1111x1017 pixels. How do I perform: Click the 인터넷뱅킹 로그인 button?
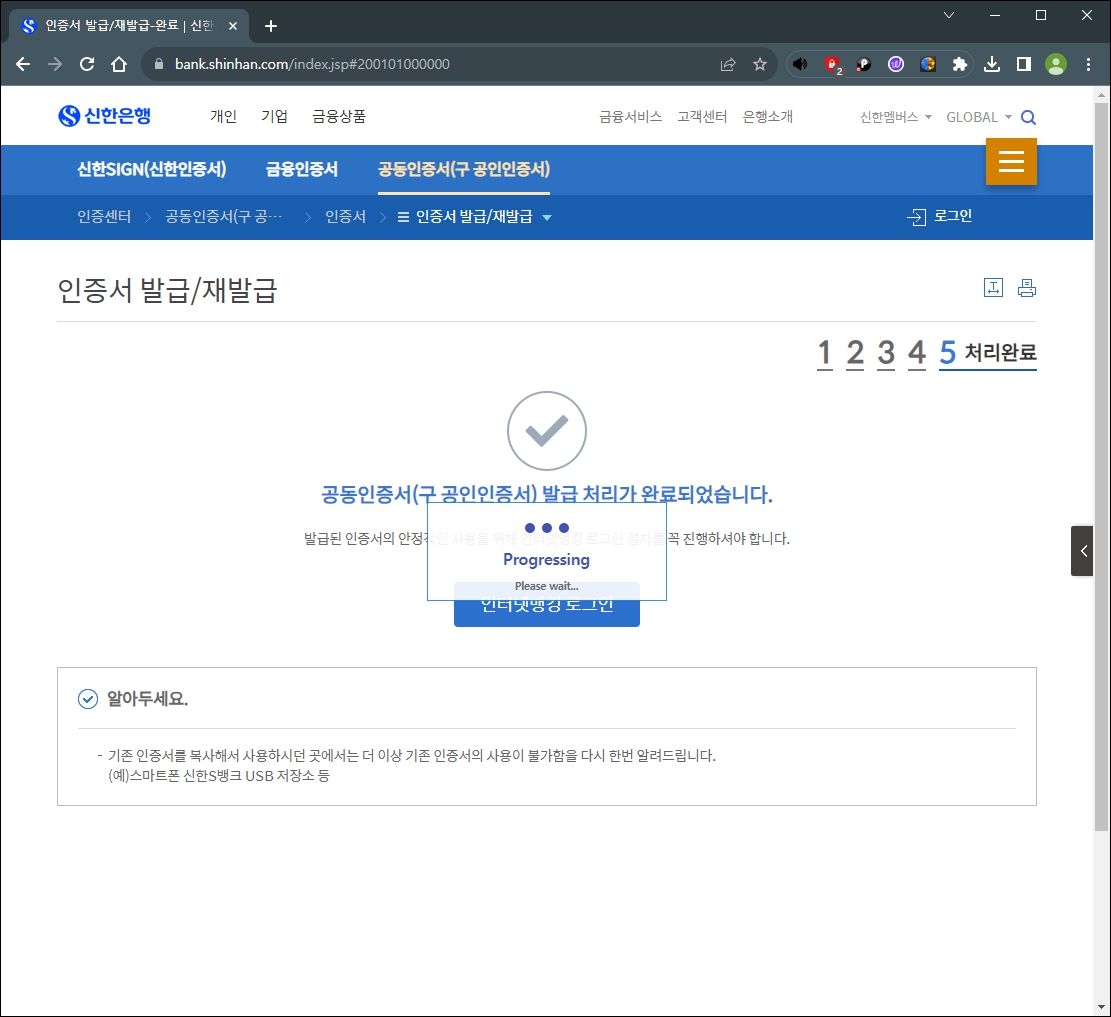[546, 612]
